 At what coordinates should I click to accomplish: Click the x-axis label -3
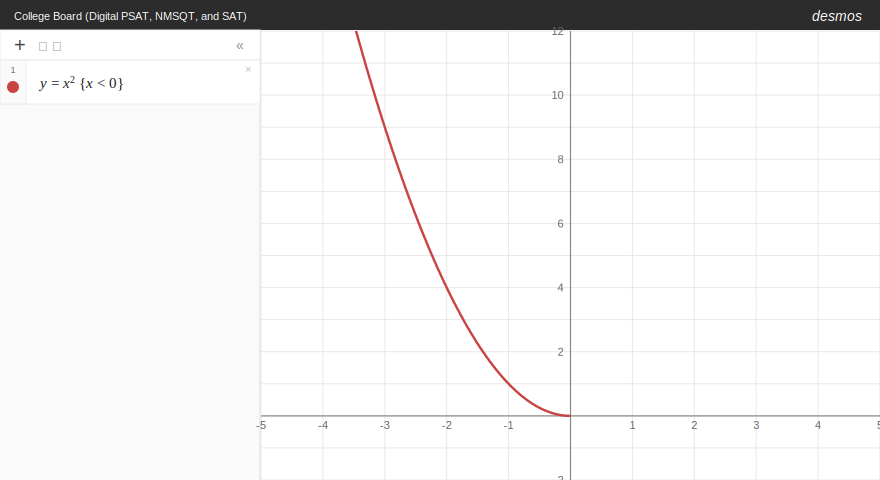pyautogui.click(x=384, y=426)
